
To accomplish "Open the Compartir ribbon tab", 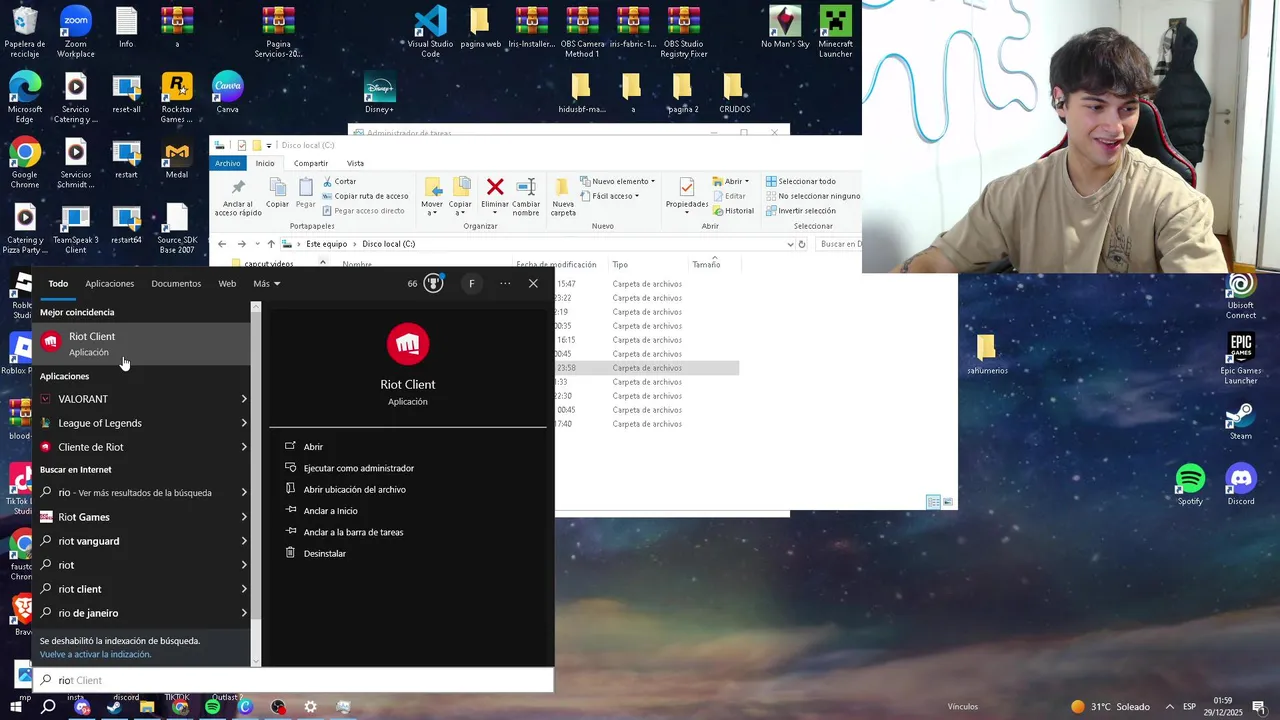I will tap(311, 163).
